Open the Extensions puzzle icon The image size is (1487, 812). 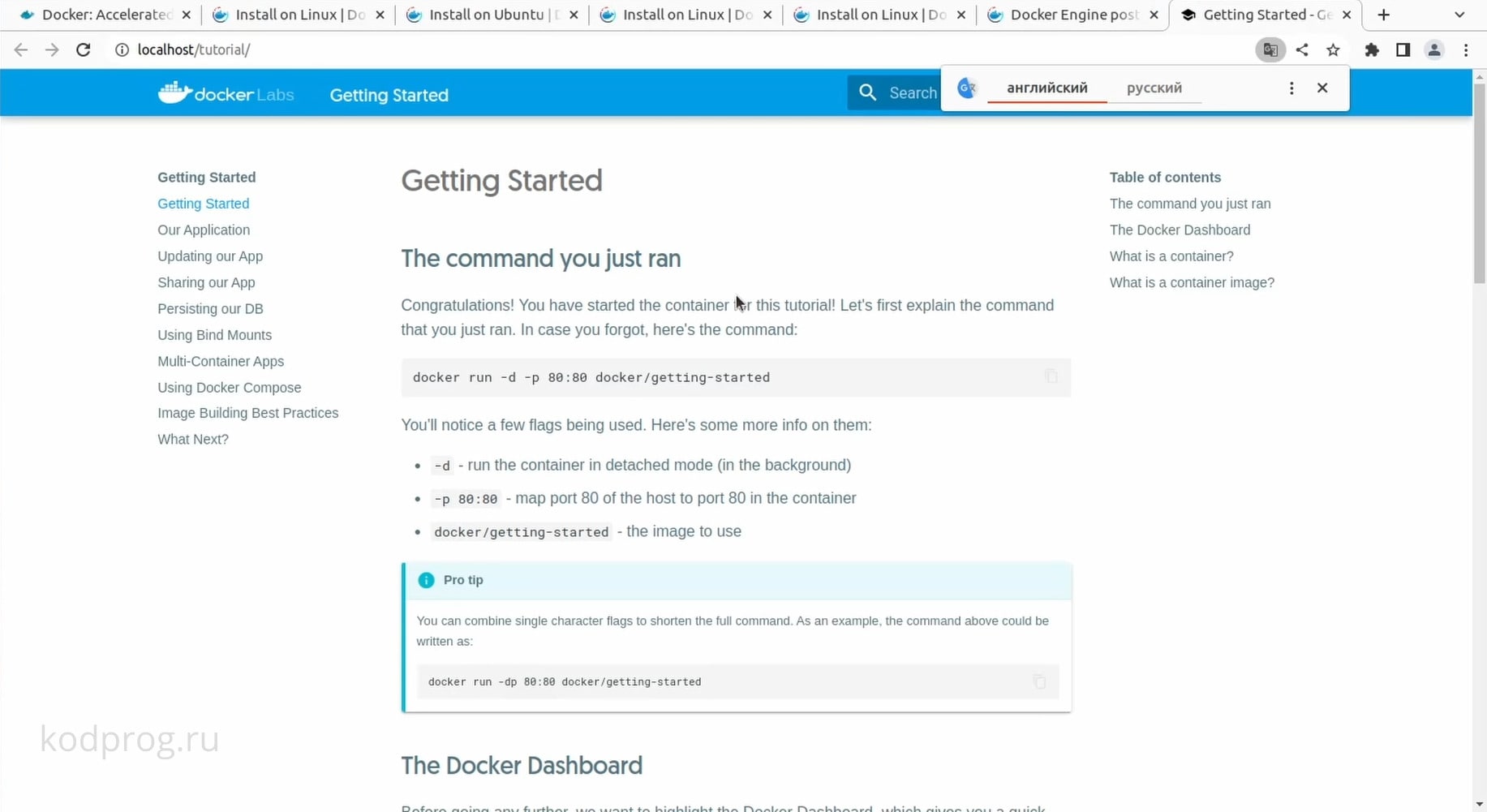[x=1372, y=49]
